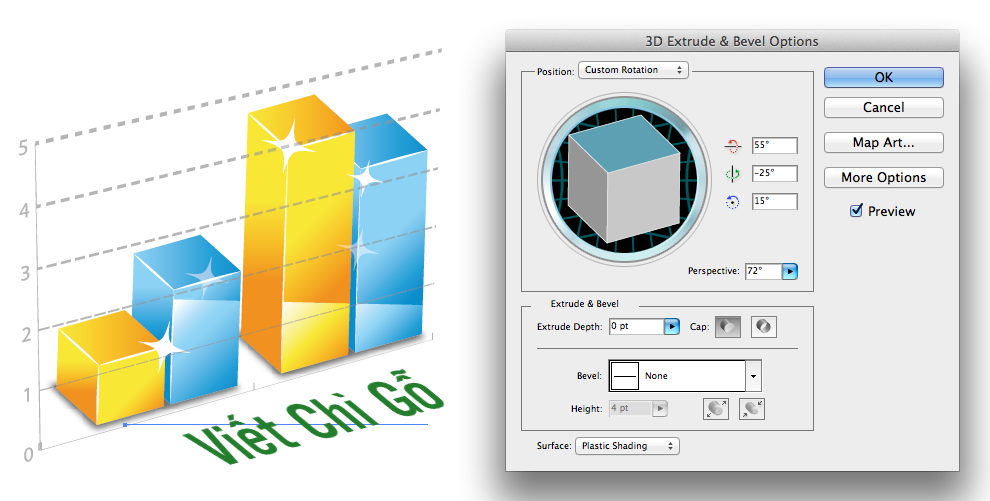Toggle the Preview checkbox
Viewport: 990px width, 501px height.
[856, 211]
